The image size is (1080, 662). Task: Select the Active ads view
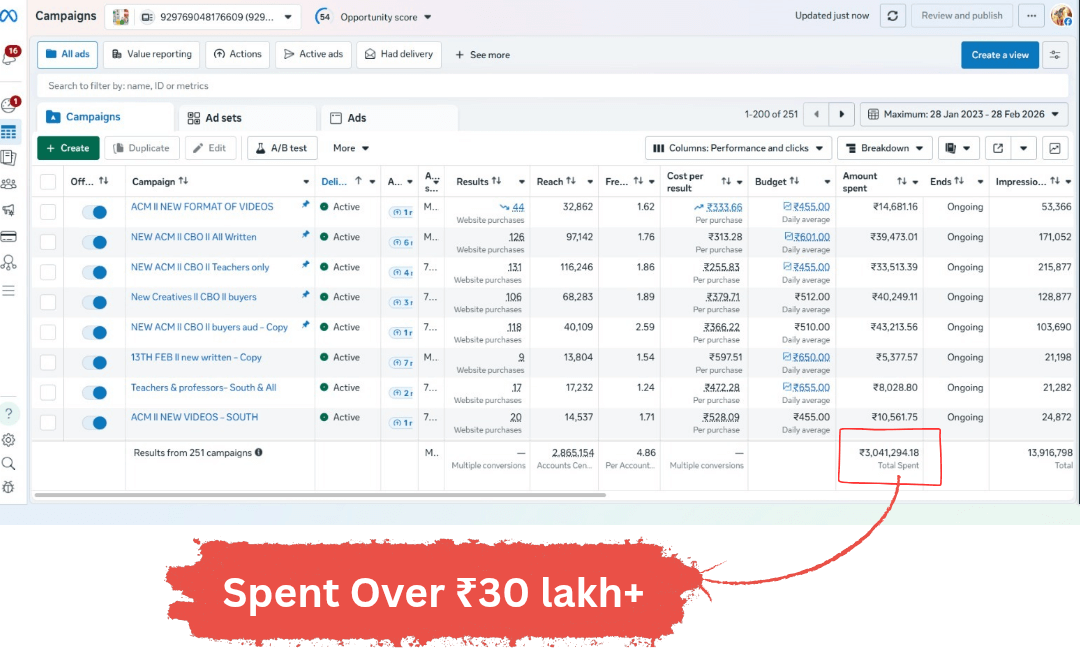click(x=313, y=54)
